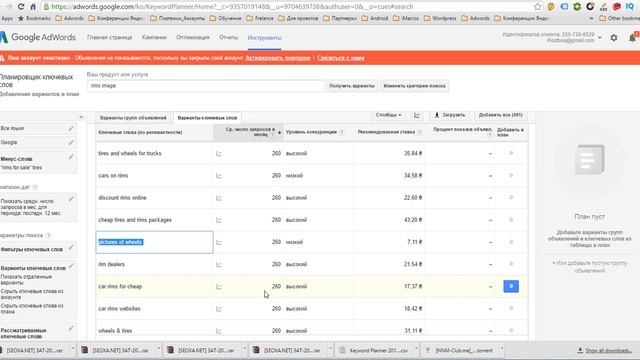Select the 'pictures of wheels' keyword cell

pos(154,242)
